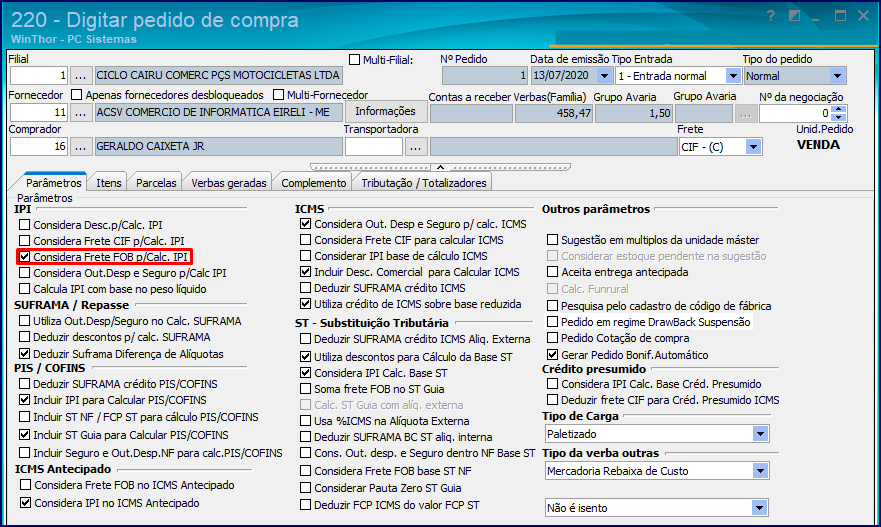The image size is (881, 527).
Task: Toggle Apenas fornecedores desbloqueados checkbox
Action: (76, 95)
